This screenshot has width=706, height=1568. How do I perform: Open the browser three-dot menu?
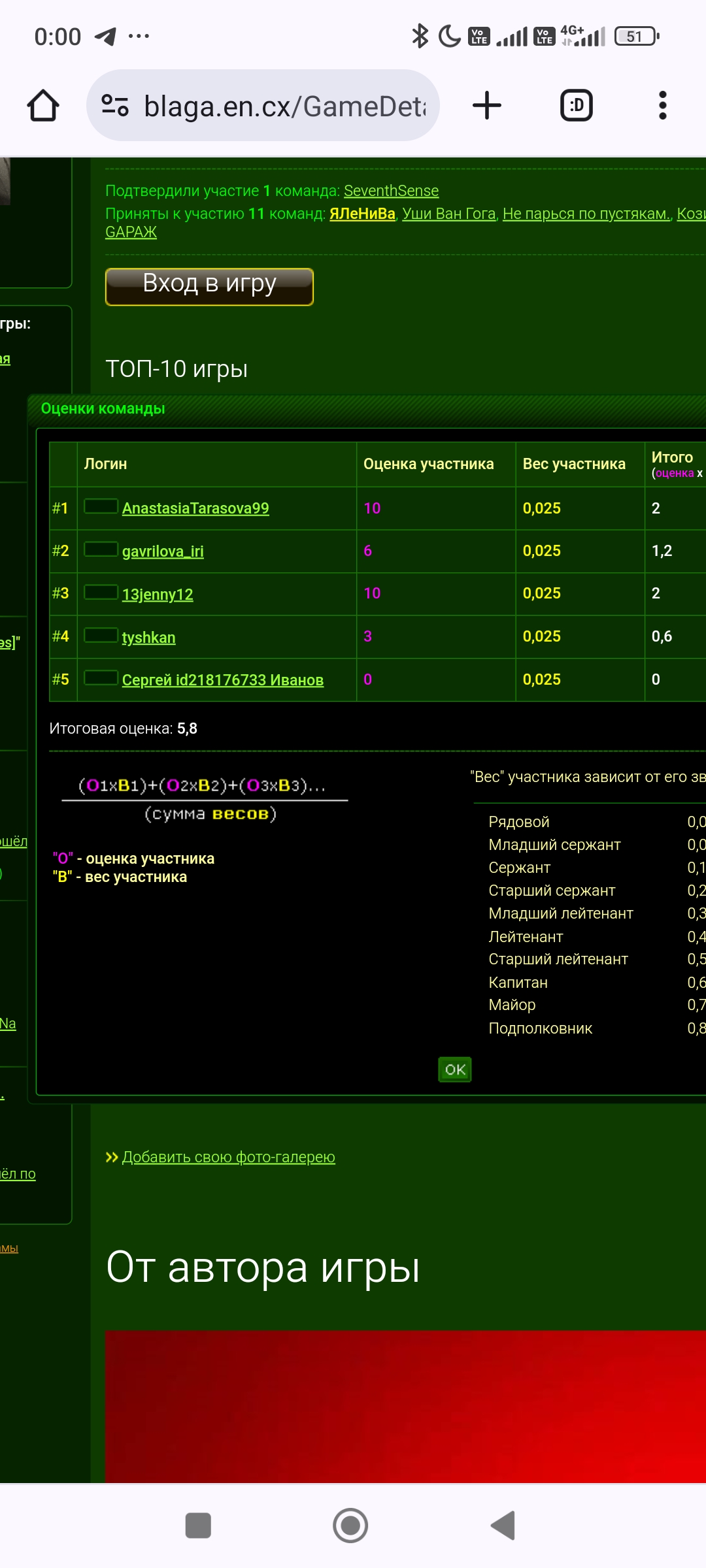pos(662,106)
